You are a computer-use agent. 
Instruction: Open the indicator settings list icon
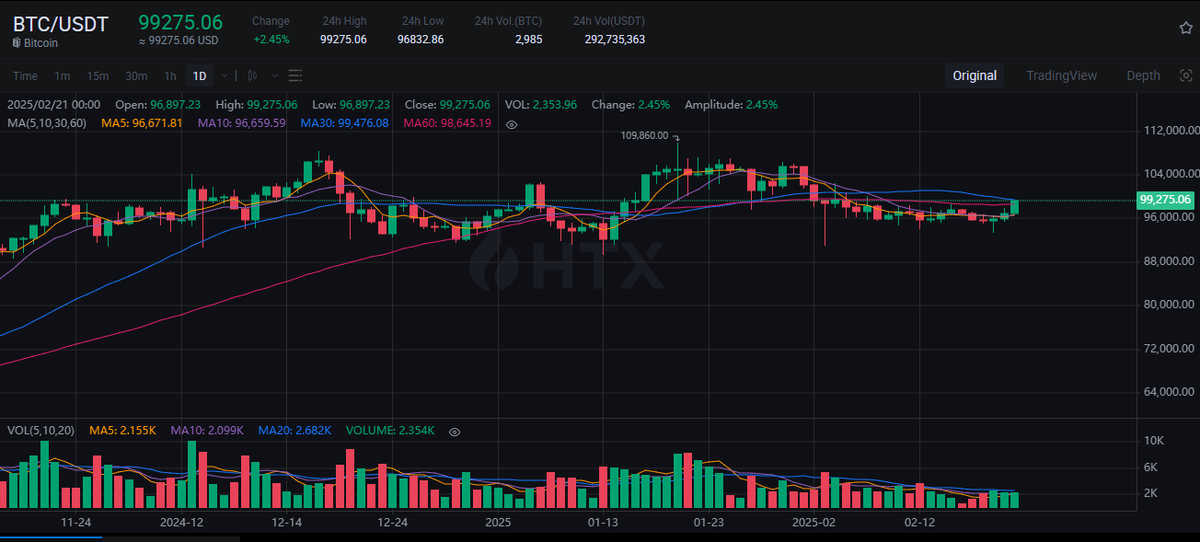coord(295,76)
